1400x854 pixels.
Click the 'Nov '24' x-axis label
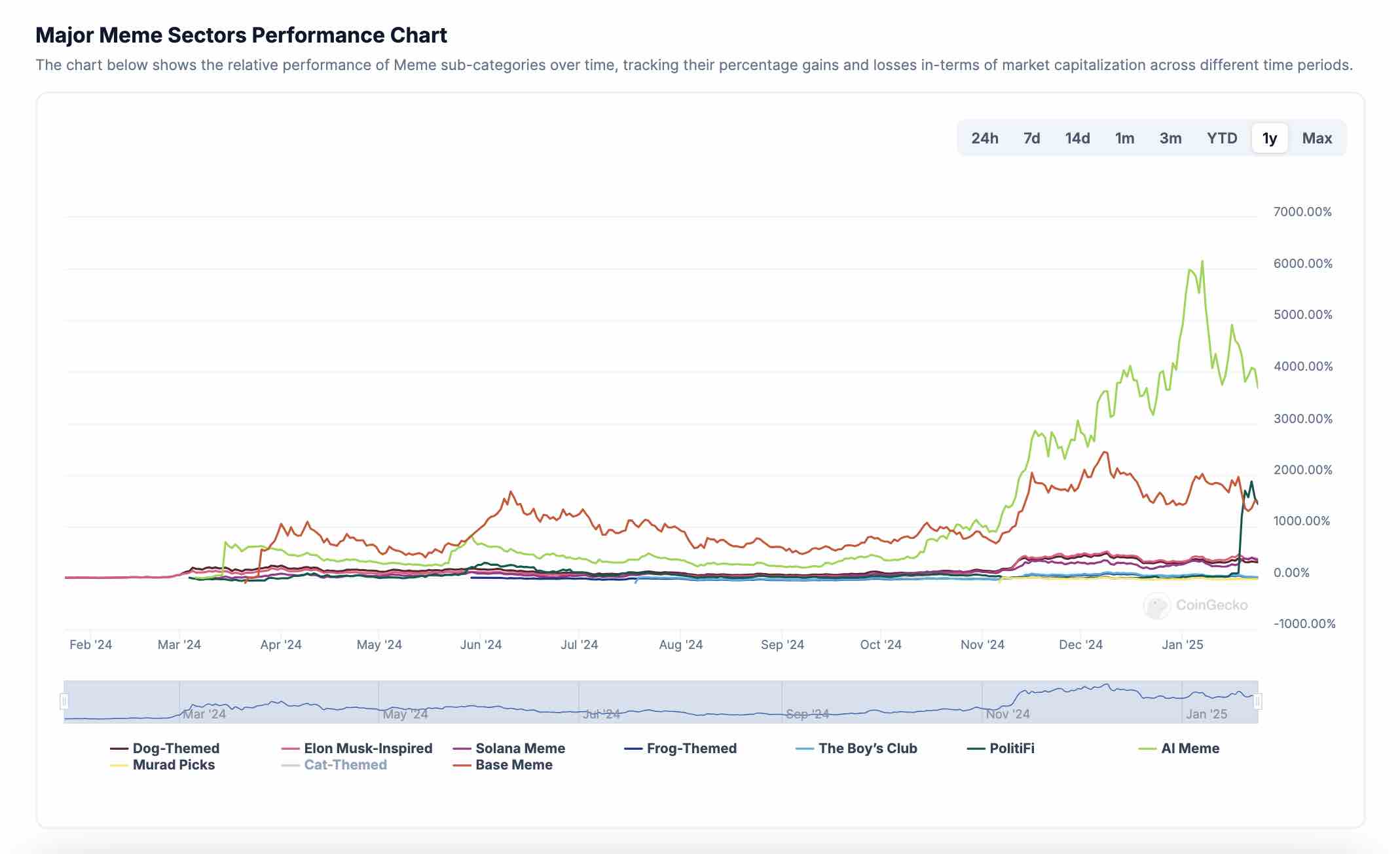(982, 644)
